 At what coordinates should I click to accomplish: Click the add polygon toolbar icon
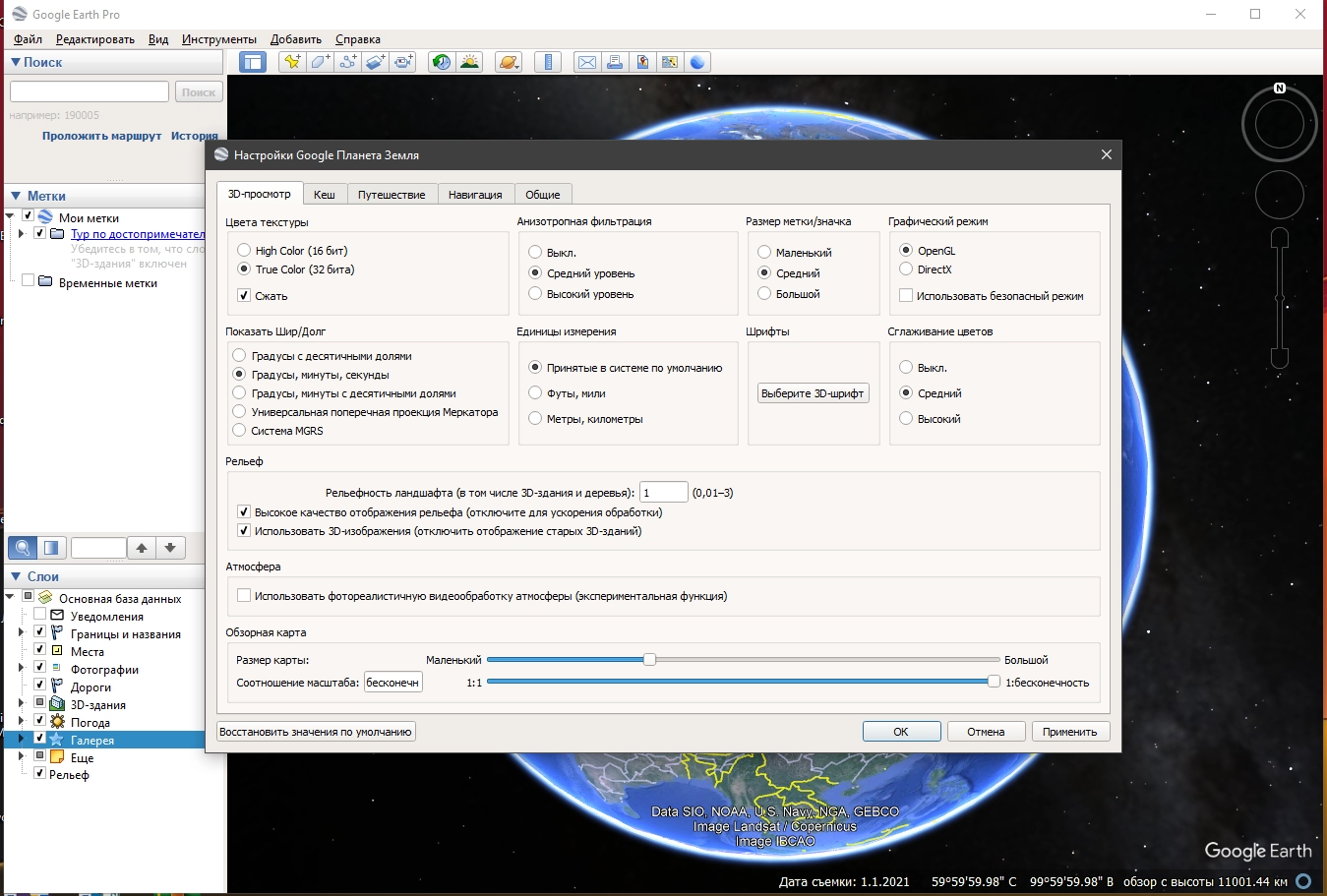point(320,62)
